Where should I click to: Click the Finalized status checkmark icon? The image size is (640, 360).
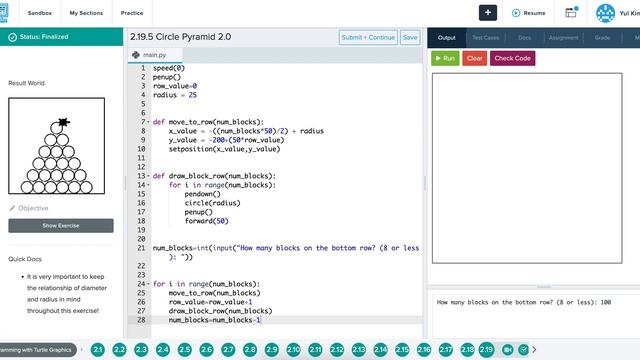13,37
